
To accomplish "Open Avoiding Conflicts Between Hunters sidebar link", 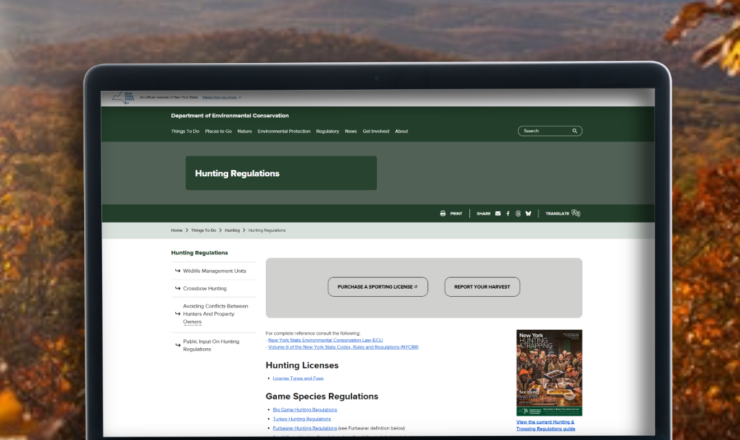I will point(215,314).
